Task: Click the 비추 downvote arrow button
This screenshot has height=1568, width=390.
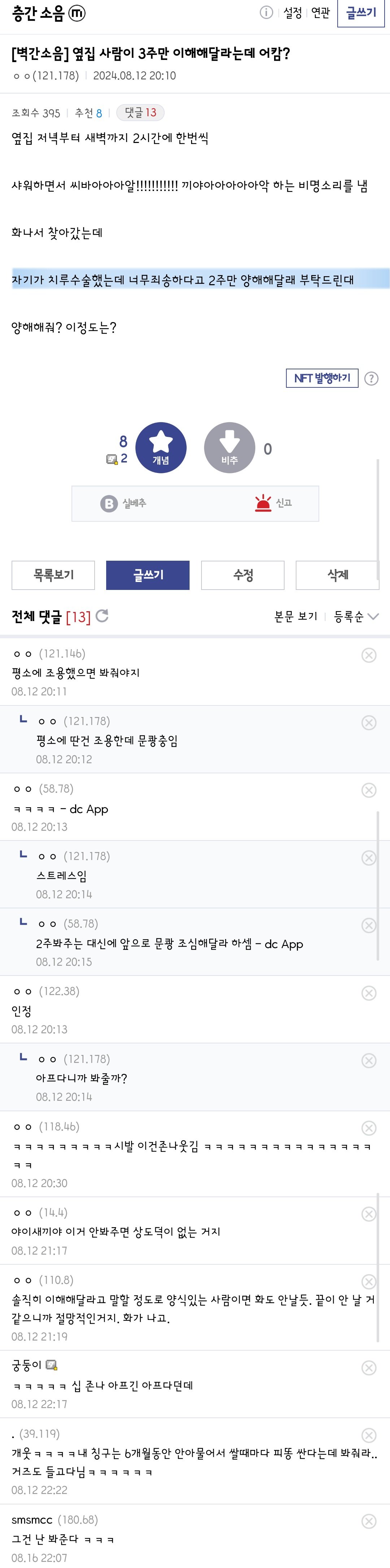Action: [229, 447]
